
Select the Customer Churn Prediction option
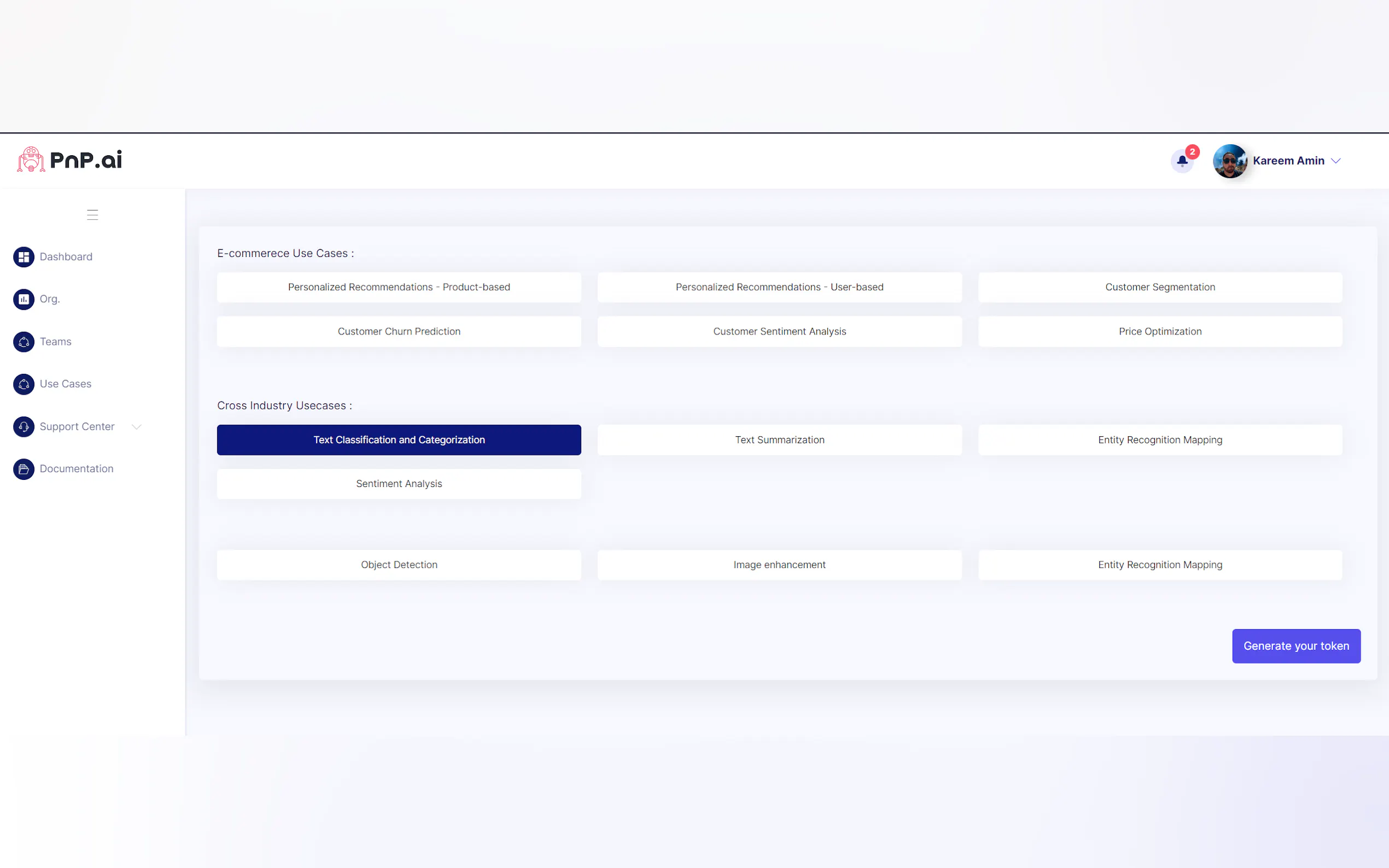click(399, 331)
